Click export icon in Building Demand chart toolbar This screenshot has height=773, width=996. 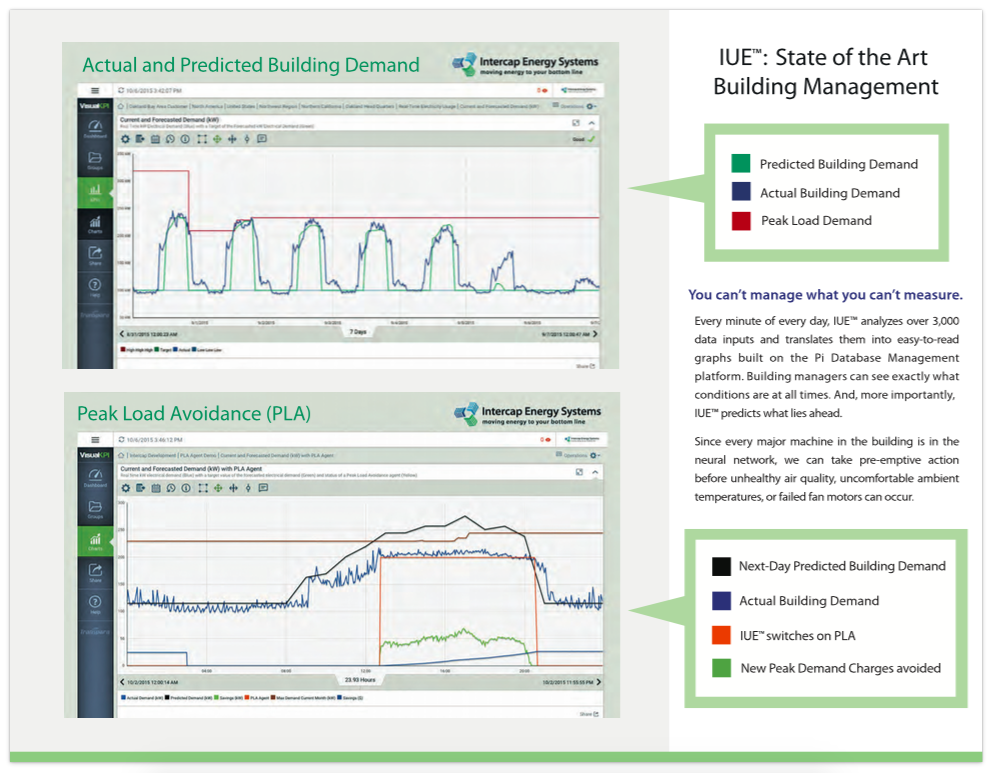pos(140,139)
